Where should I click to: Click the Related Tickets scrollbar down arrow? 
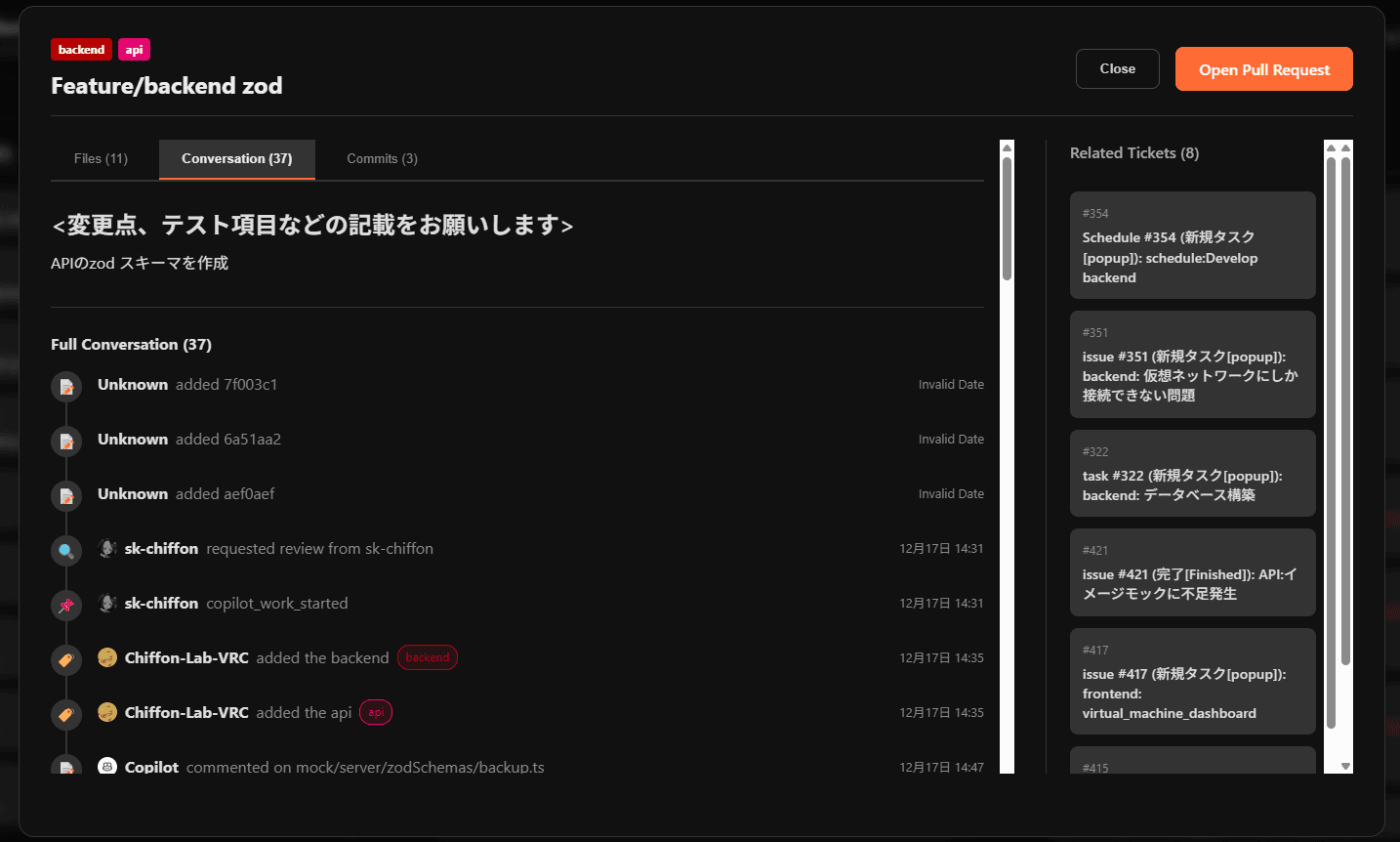[1345, 767]
